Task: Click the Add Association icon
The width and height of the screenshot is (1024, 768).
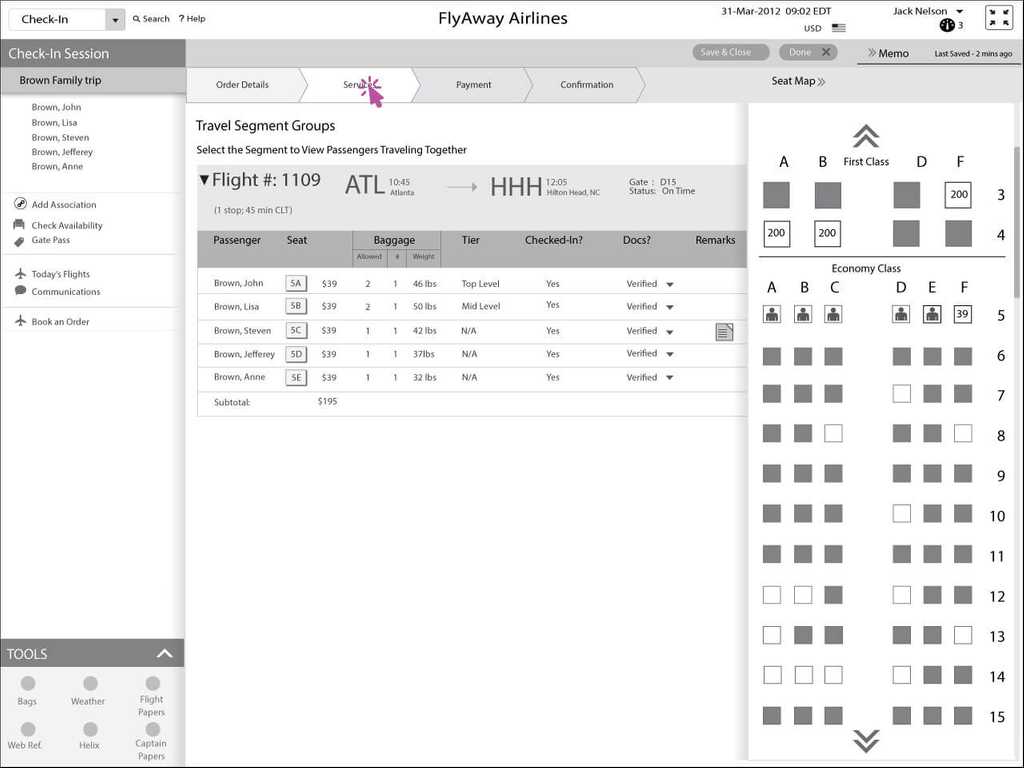Action: (20, 204)
